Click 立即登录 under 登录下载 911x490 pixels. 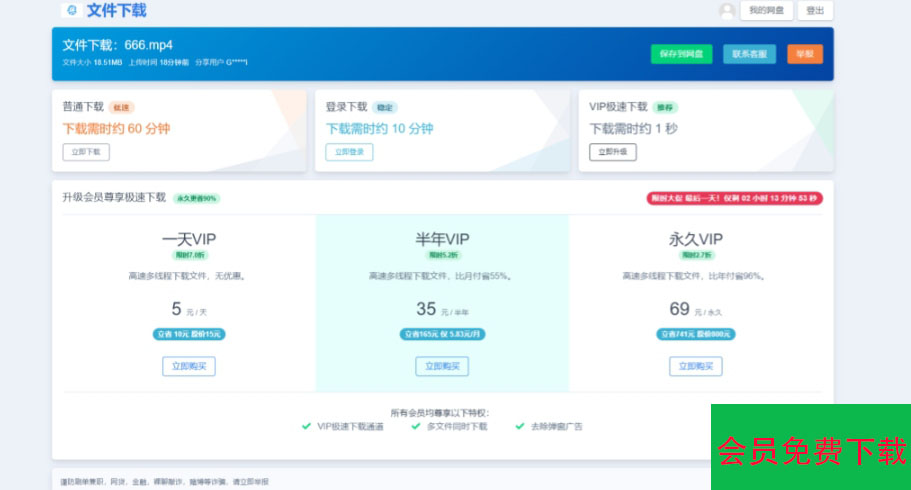tap(349, 152)
